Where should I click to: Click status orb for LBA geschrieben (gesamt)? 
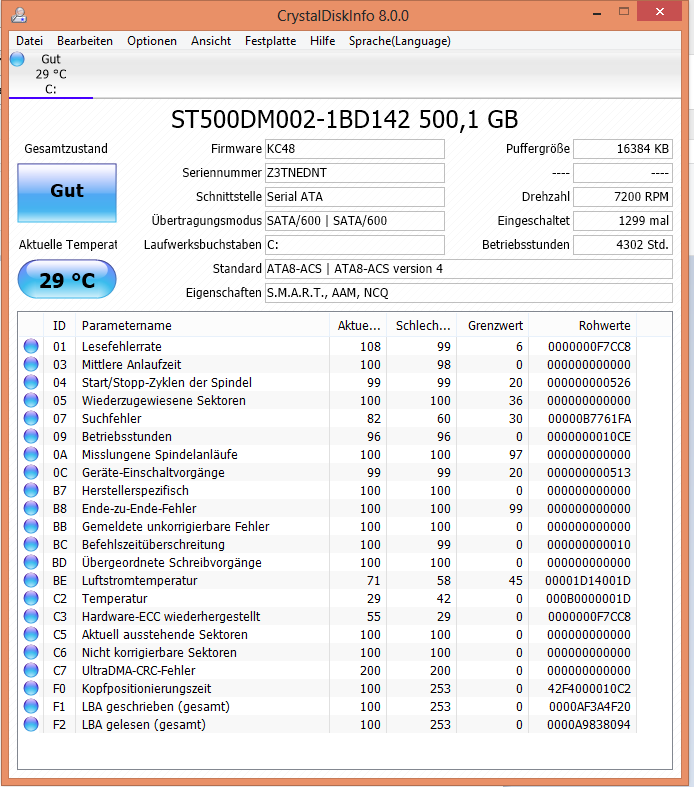pyautogui.click(x=31, y=707)
